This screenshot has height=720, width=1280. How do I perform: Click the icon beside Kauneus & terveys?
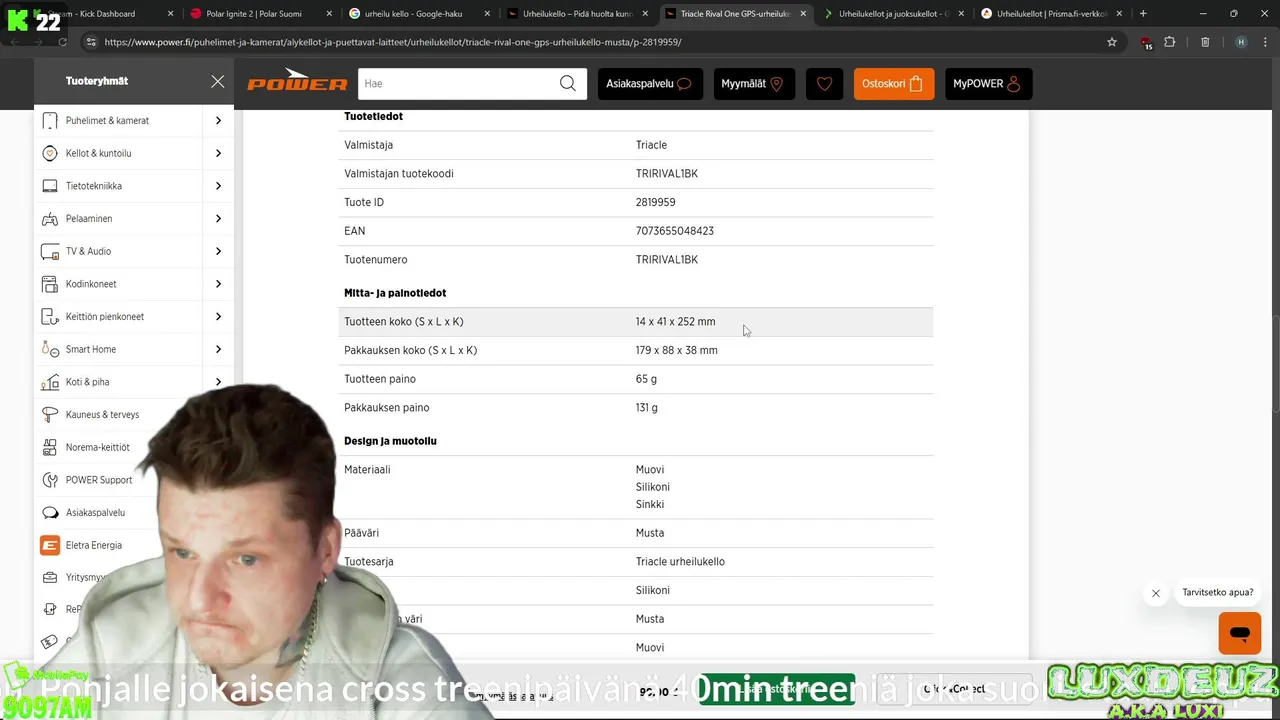pyautogui.click(x=50, y=415)
